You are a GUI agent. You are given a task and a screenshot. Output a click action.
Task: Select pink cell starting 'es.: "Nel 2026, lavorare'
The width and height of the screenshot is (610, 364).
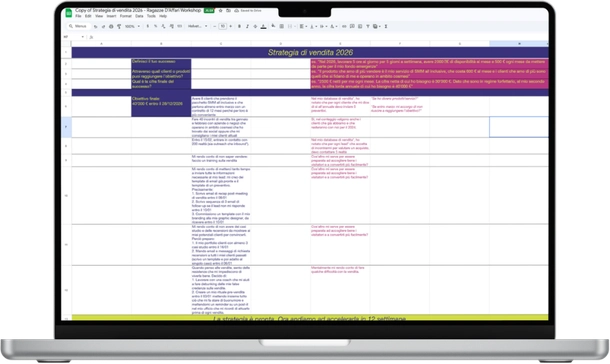click(x=429, y=63)
